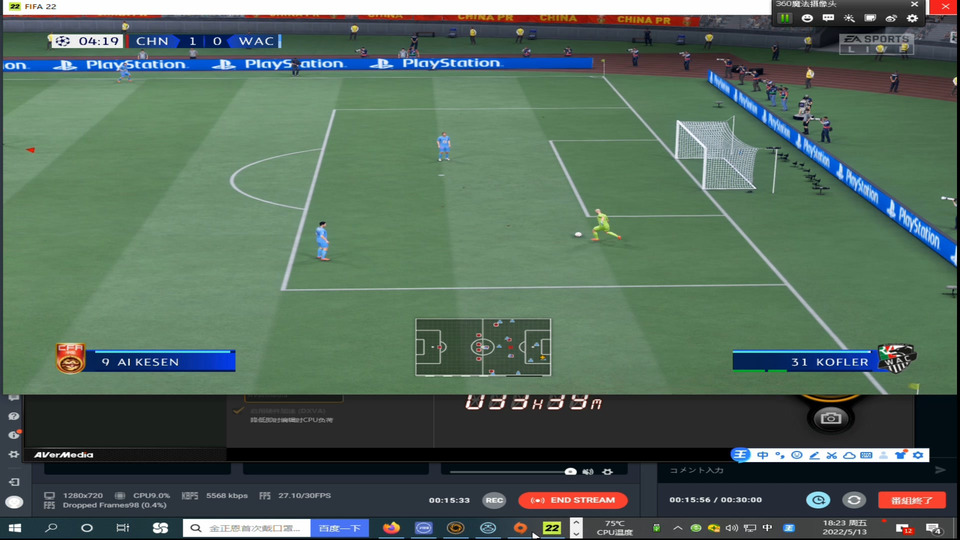Expand hidden system tray icons chevron
The image size is (960, 540).
click(678, 528)
